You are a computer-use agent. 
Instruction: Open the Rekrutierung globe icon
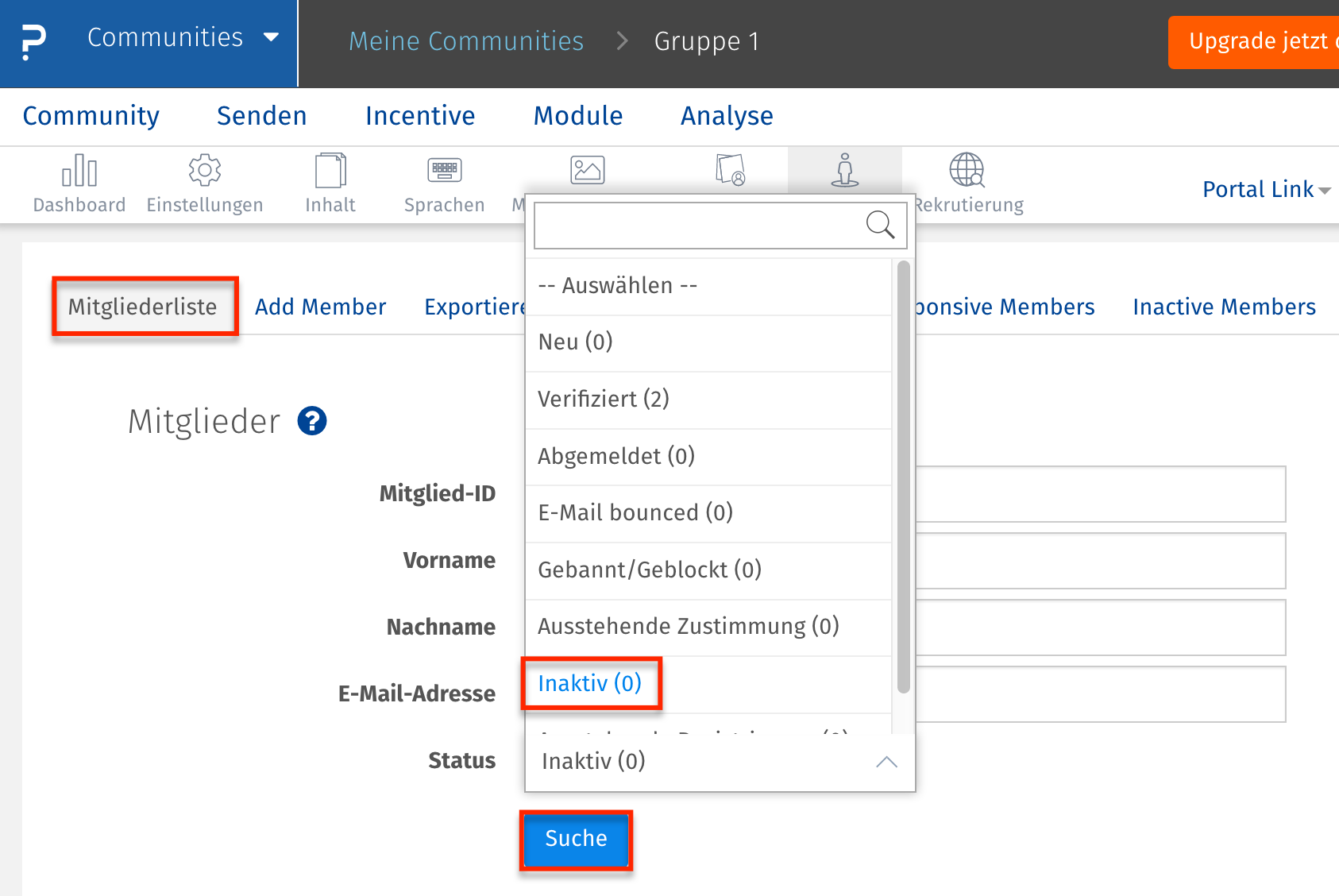[x=967, y=171]
